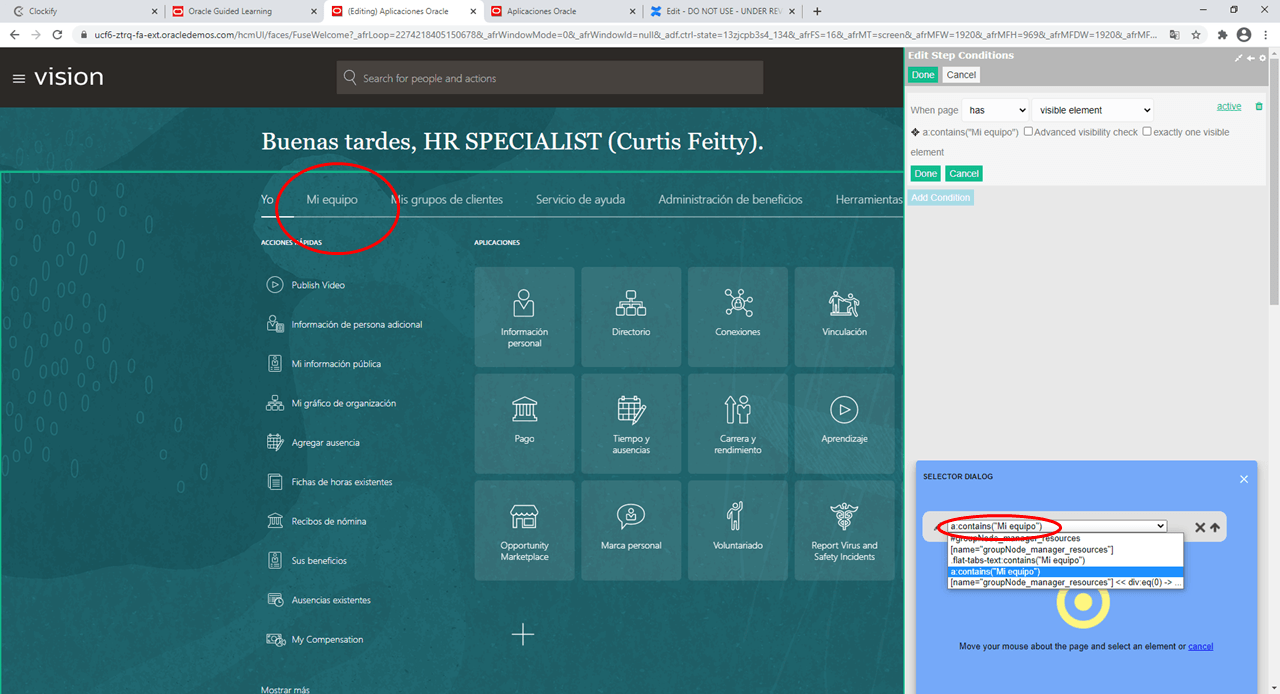Image resolution: width=1280 pixels, height=694 pixels.
Task: Click Información de persona adicional icon
Action: [275, 324]
